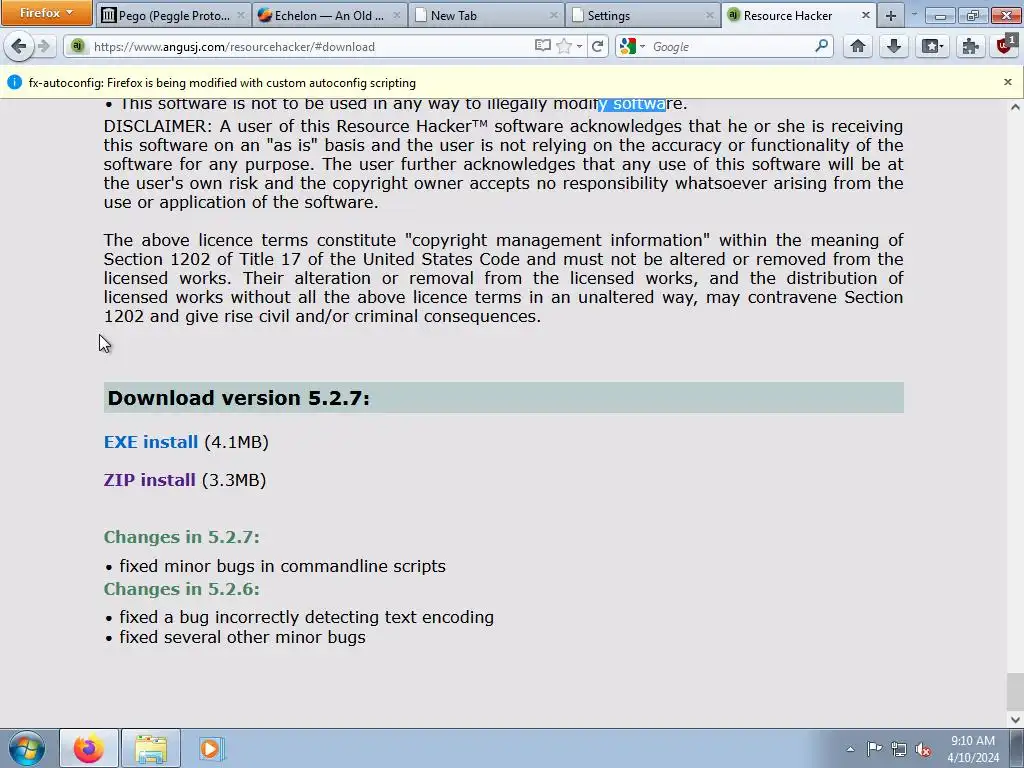Close the New Tab tab
1024x768 pixels.
click(x=553, y=15)
